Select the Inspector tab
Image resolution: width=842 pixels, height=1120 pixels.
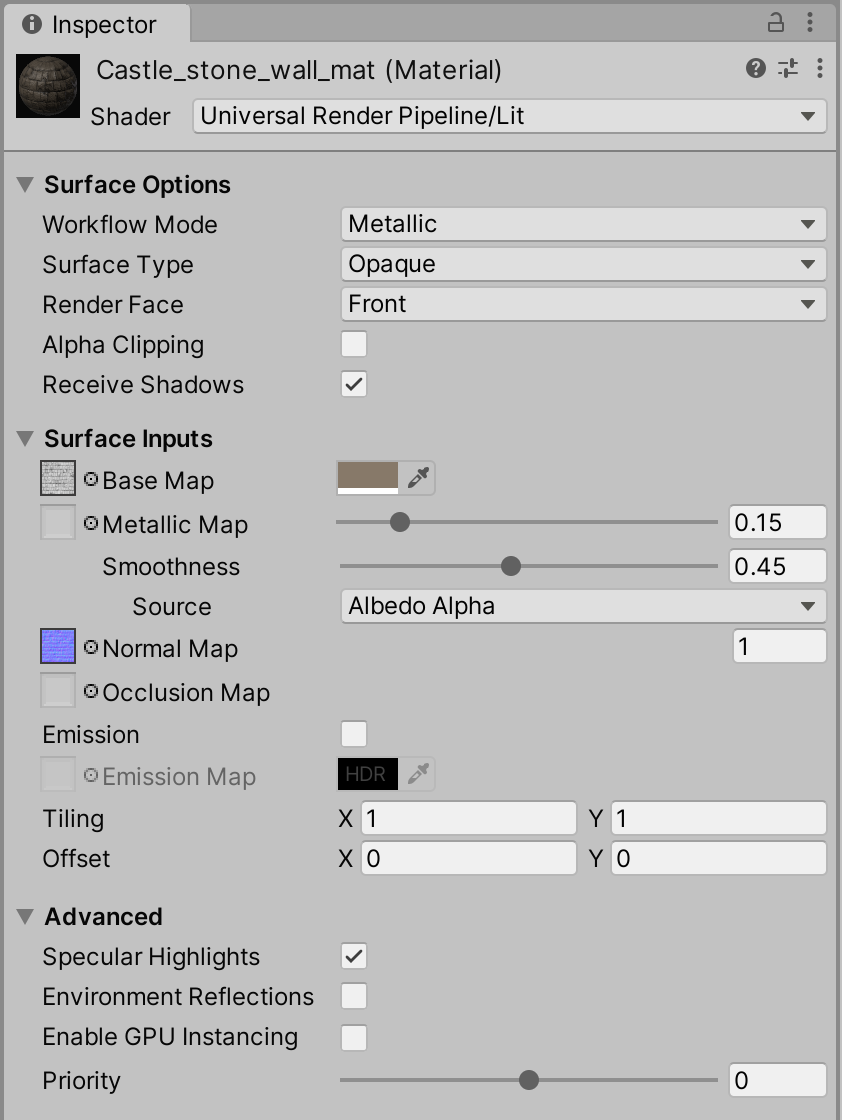(x=92, y=24)
